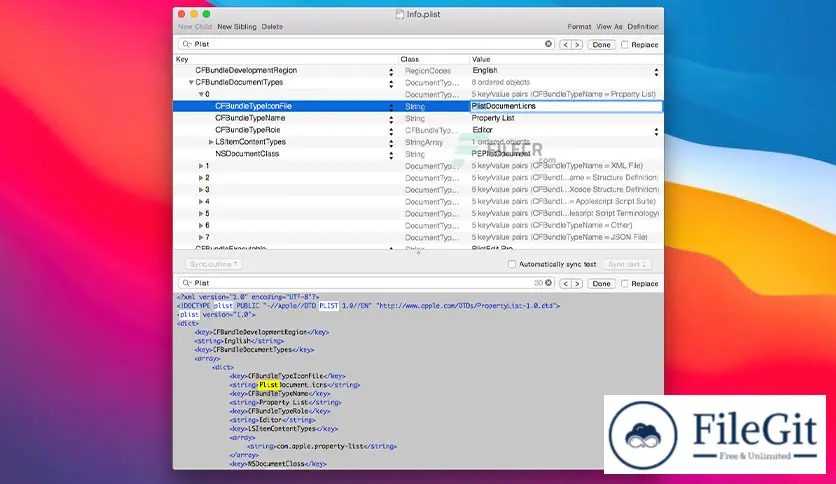Expand the LSItemContentTypes row
This screenshot has width=836, height=484.
[x=211, y=142]
